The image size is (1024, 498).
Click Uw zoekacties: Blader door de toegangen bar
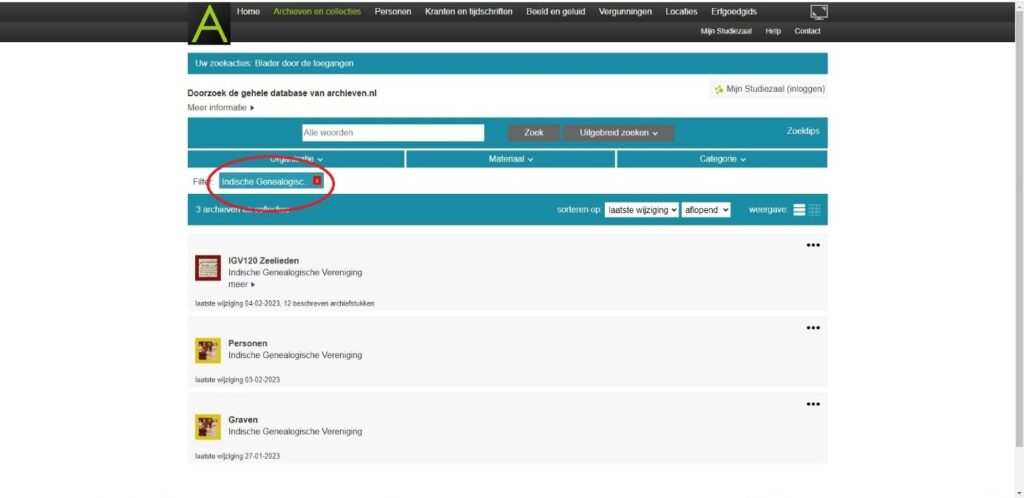(x=507, y=63)
